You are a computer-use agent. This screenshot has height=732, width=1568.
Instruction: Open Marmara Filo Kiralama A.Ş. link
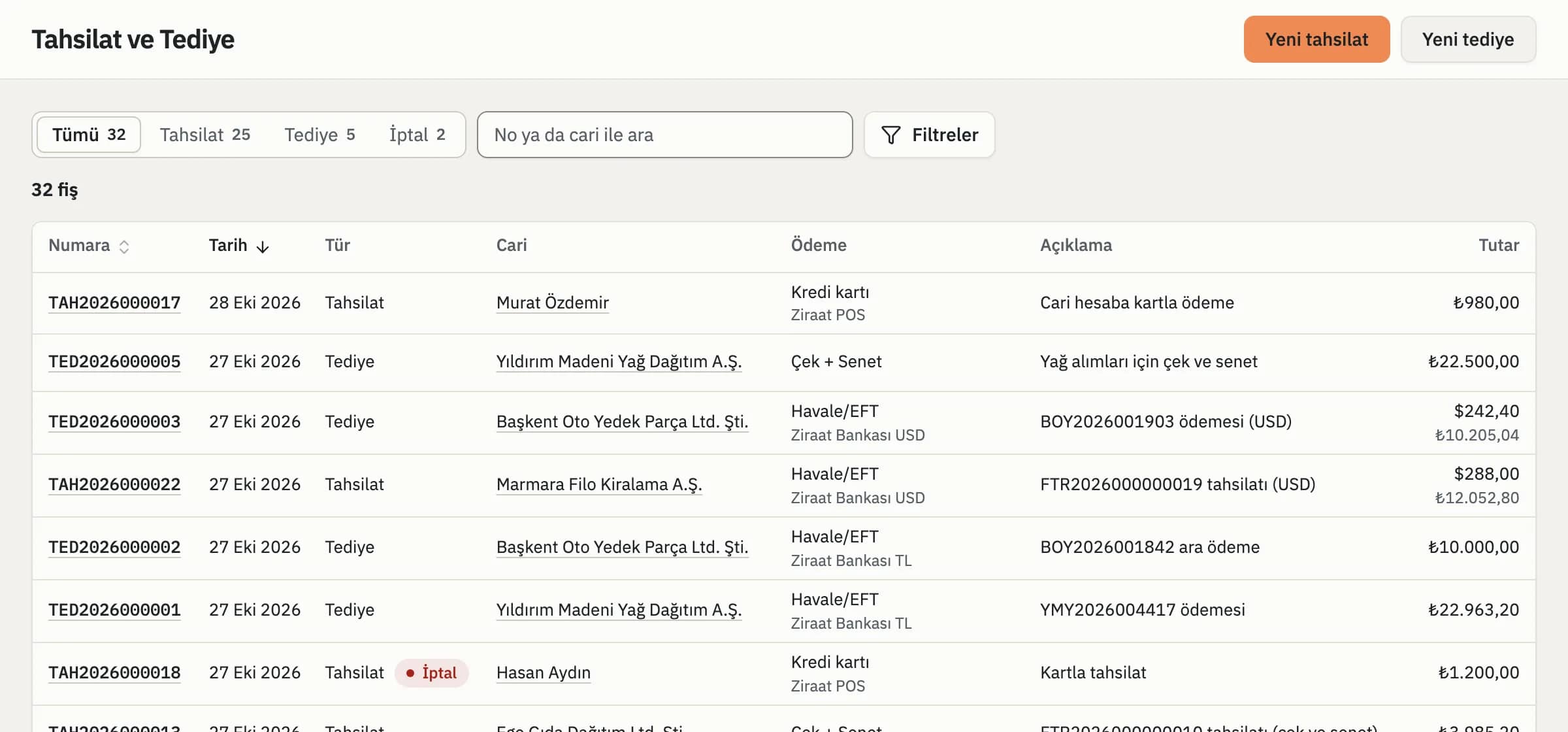click(599, 484)
